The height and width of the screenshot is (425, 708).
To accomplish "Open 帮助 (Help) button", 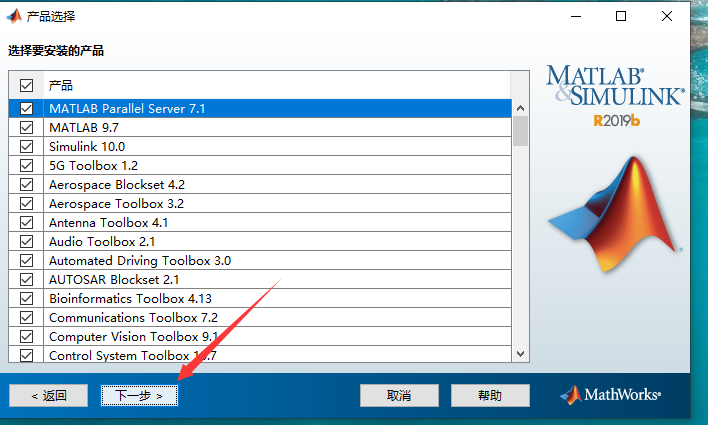I will [490, 396].
